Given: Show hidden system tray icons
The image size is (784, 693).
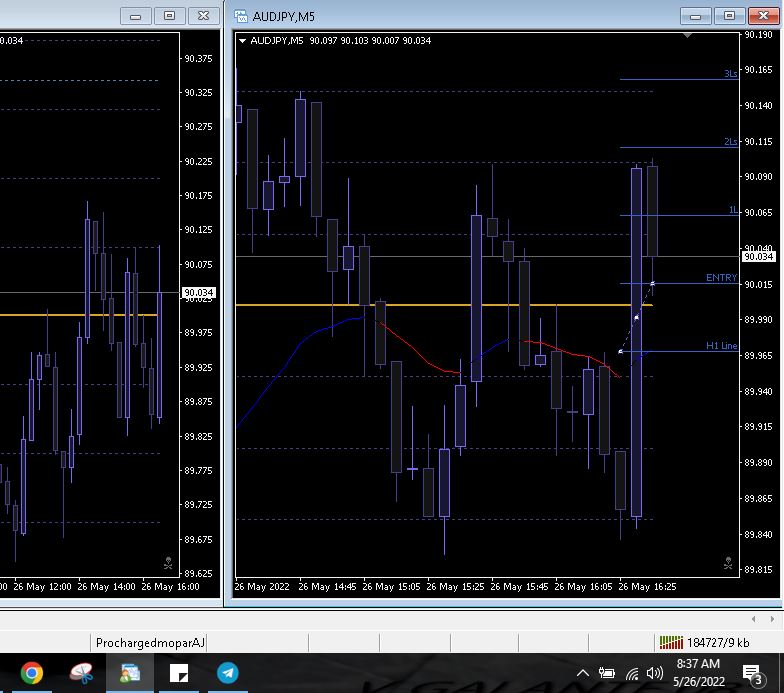Looking at the screenshot, I should click(x=583, y=673).
